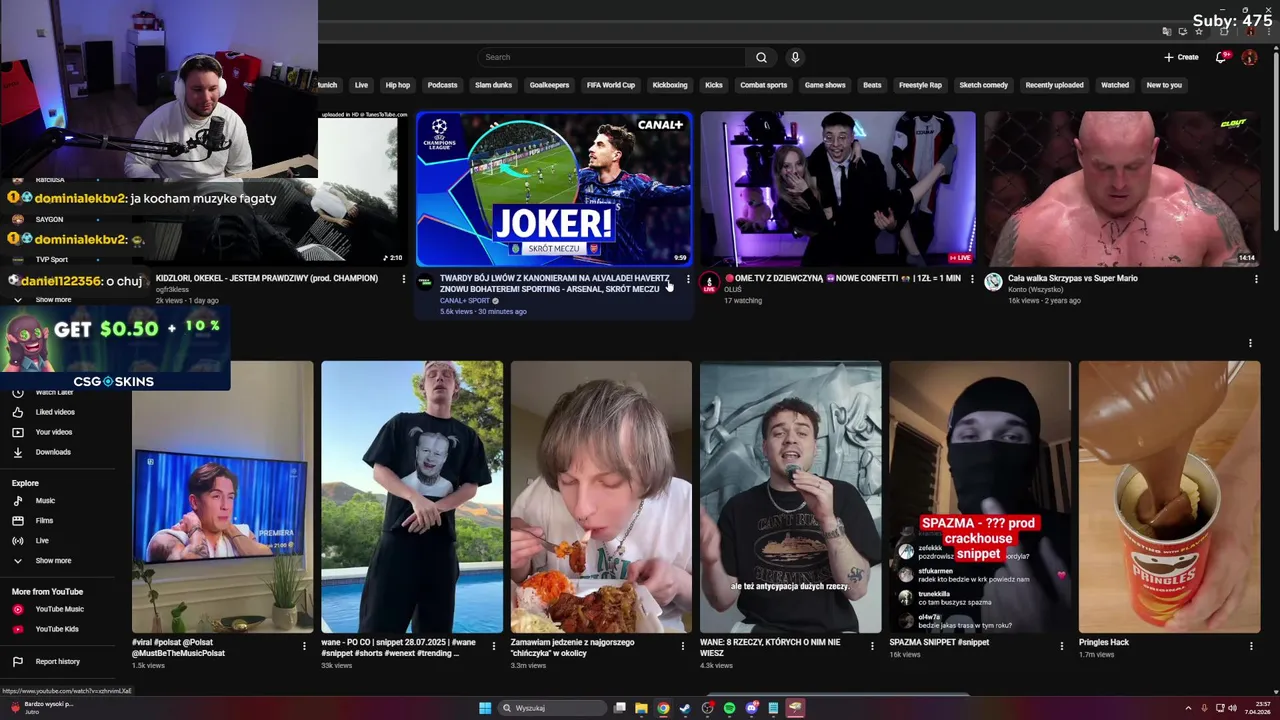Select the Goalkeepers filter chip

pos(549,85)
